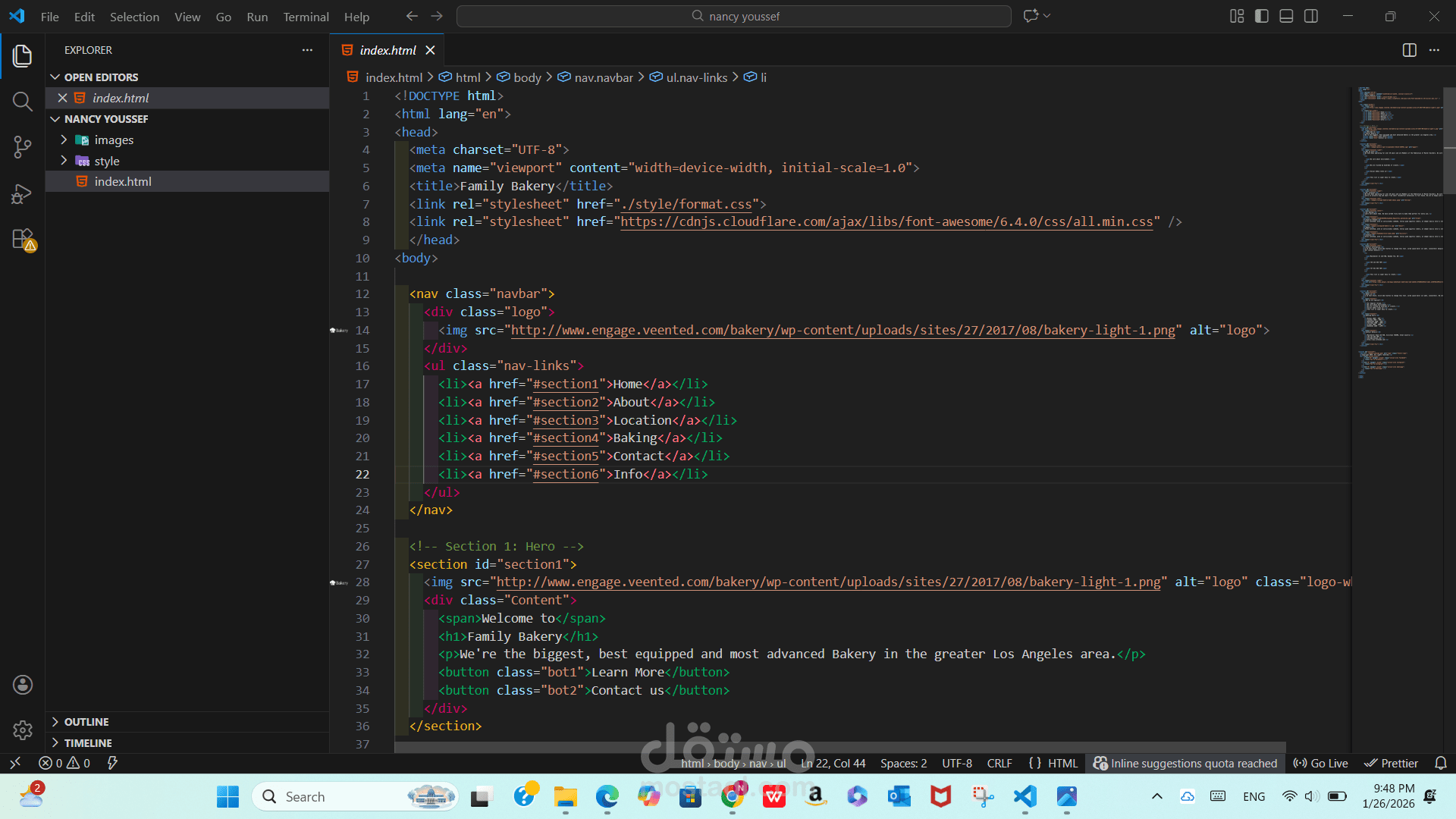Click the notifications bell in status bar
Image resolution: width=1456 pixels, height=819 pixels.
coord(1441,763)
